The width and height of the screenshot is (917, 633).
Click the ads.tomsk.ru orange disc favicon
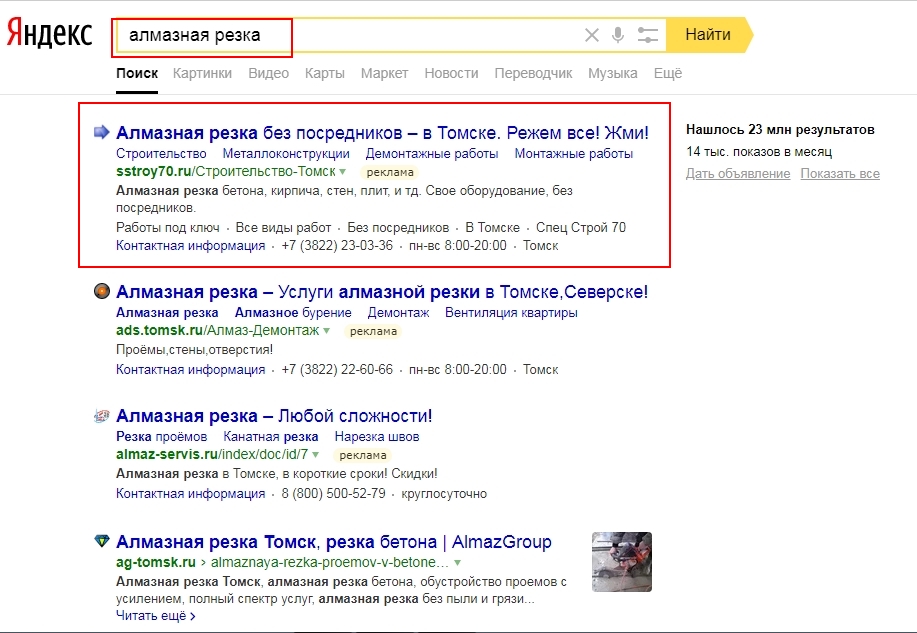pyautogui.click(x=102, y=291)
